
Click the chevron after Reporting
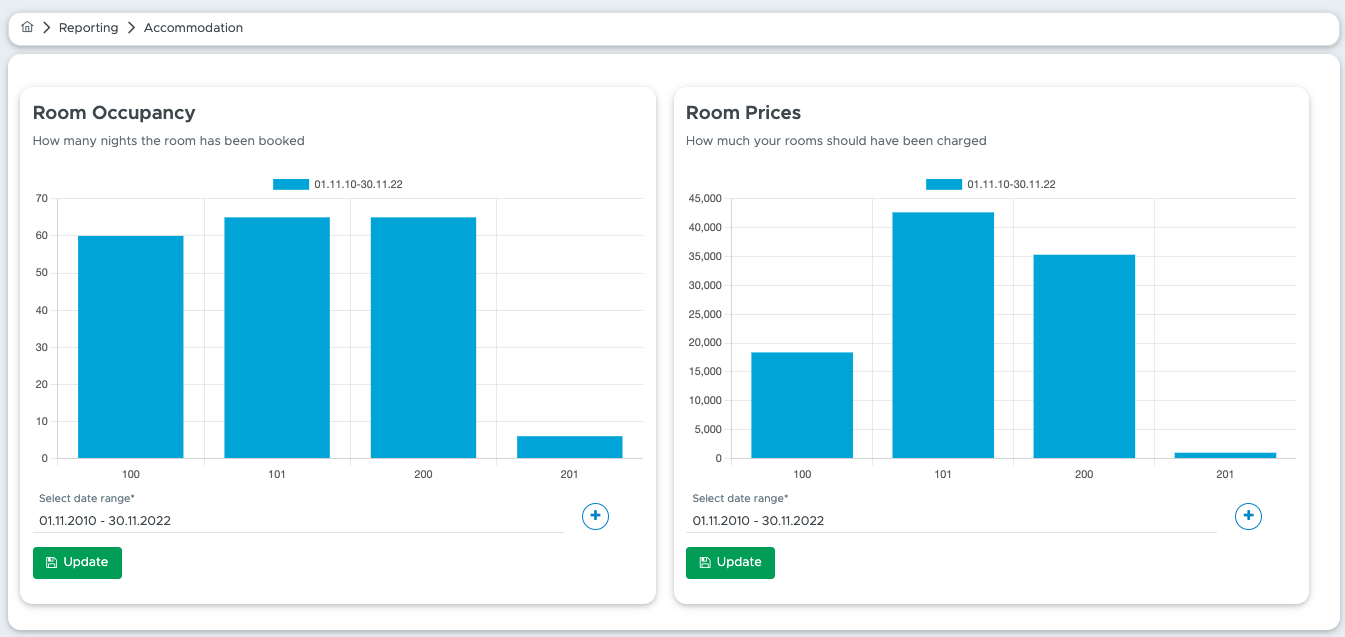131,28
